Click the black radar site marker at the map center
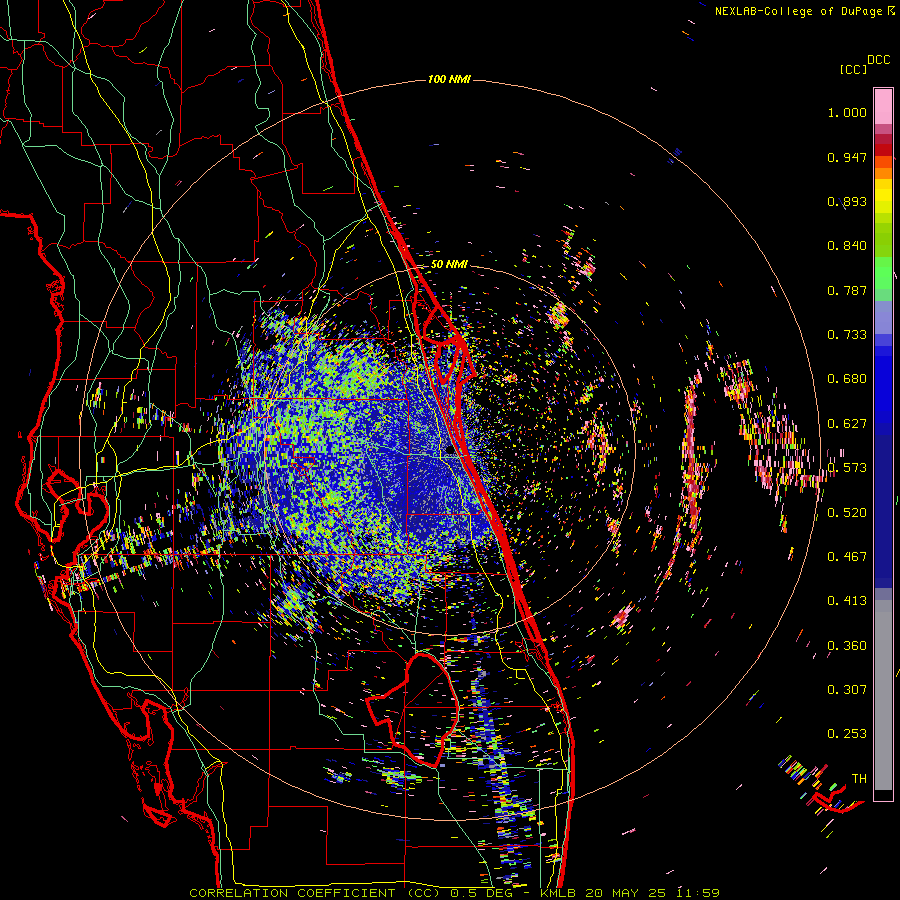This screenshot has height=900, width=900. pos(449,452)
